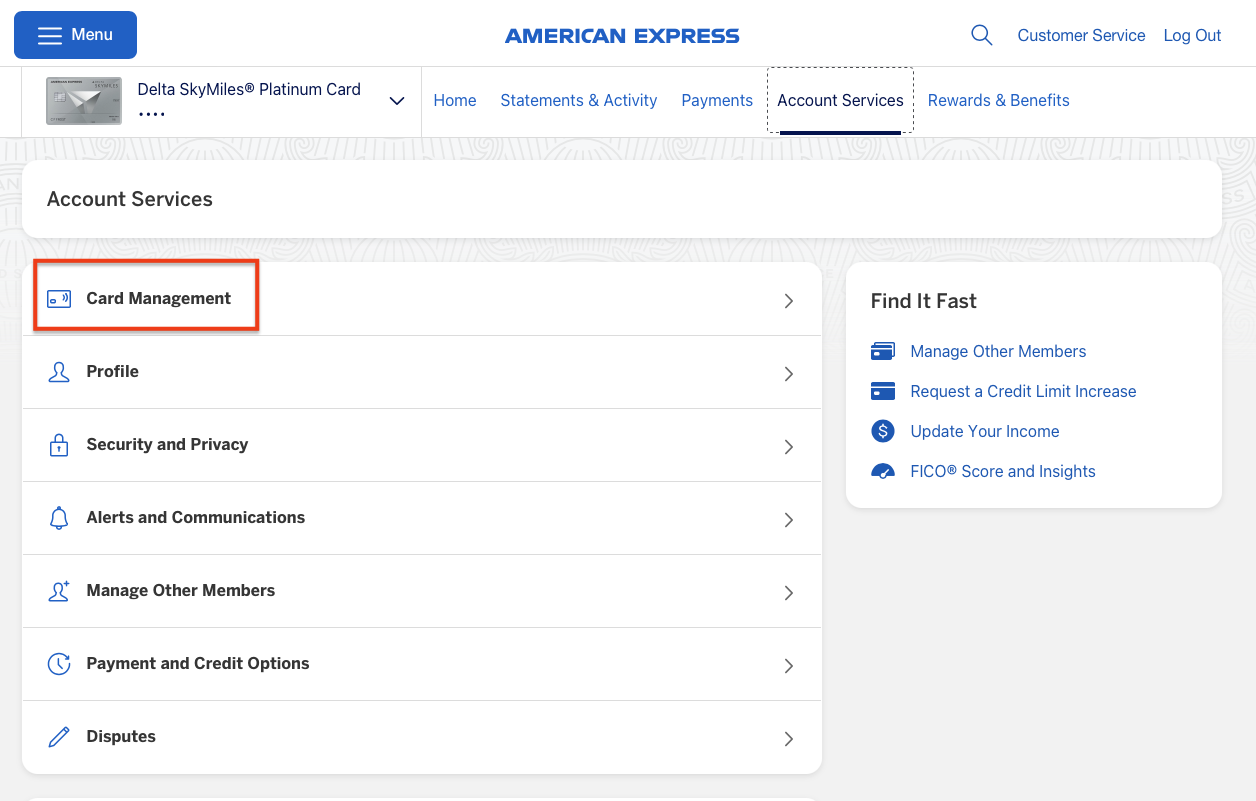Click the Customer Service link
This screenshot has width=1256, height=801.
click(1081, 35)
